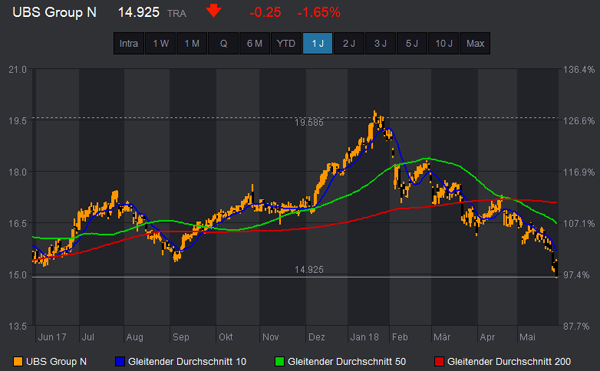600x371 pixels.
Task: Click the 19.585 high line label
Action: pos(309,123)
